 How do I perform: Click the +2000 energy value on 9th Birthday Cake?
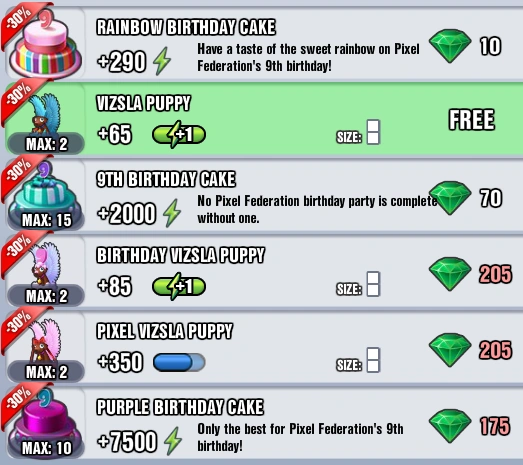(x=126, y=213)
